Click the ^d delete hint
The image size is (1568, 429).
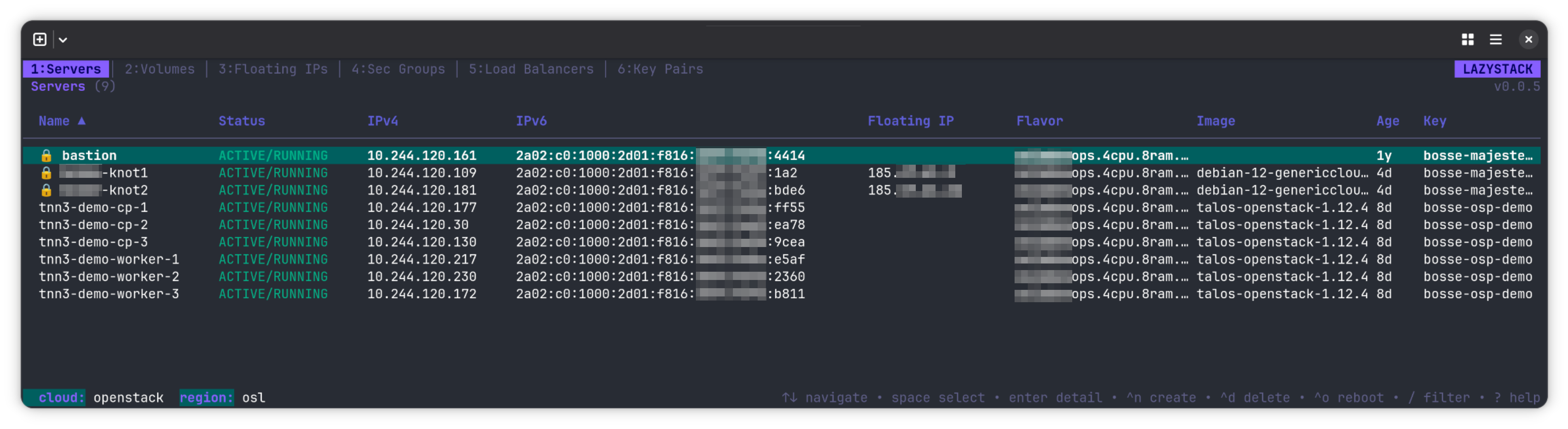pos(1255,397)
